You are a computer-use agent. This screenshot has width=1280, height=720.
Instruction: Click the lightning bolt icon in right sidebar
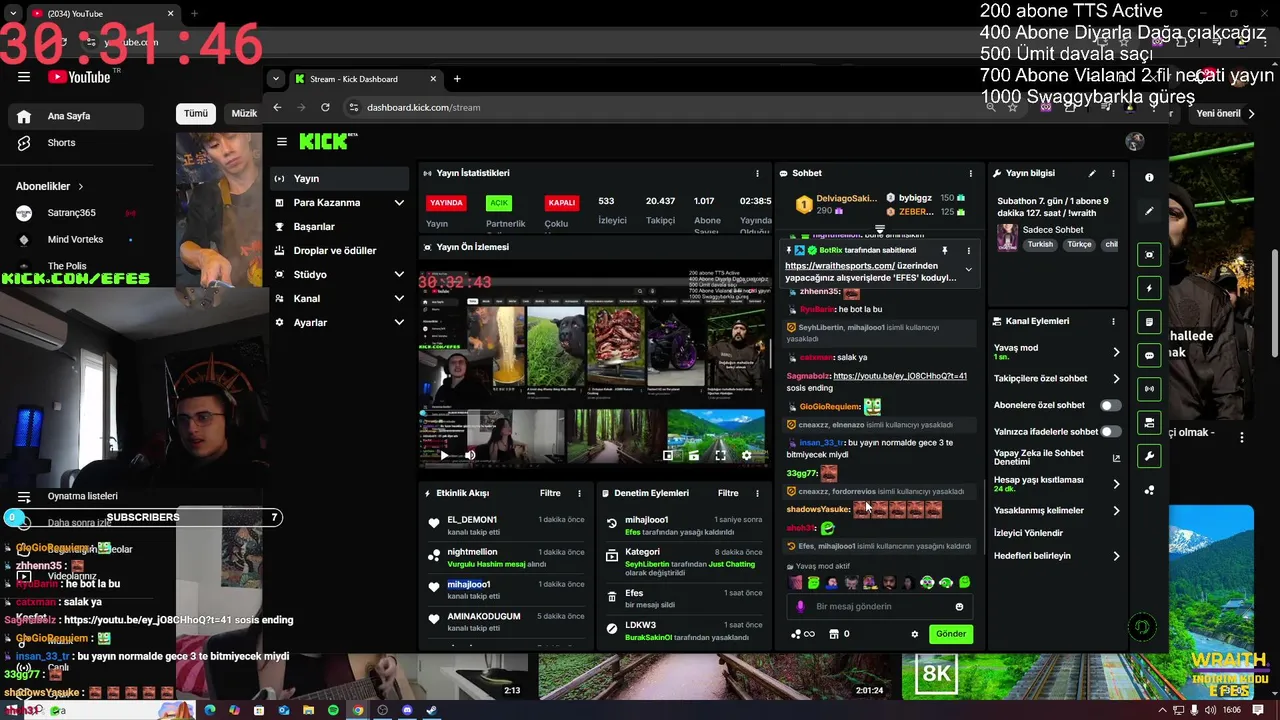tap(1149, 288)
